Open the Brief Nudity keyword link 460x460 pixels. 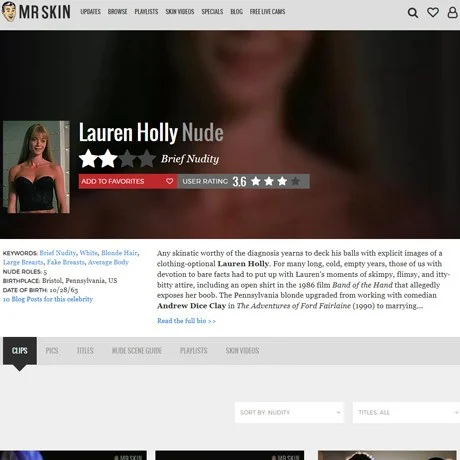[58, 253]
